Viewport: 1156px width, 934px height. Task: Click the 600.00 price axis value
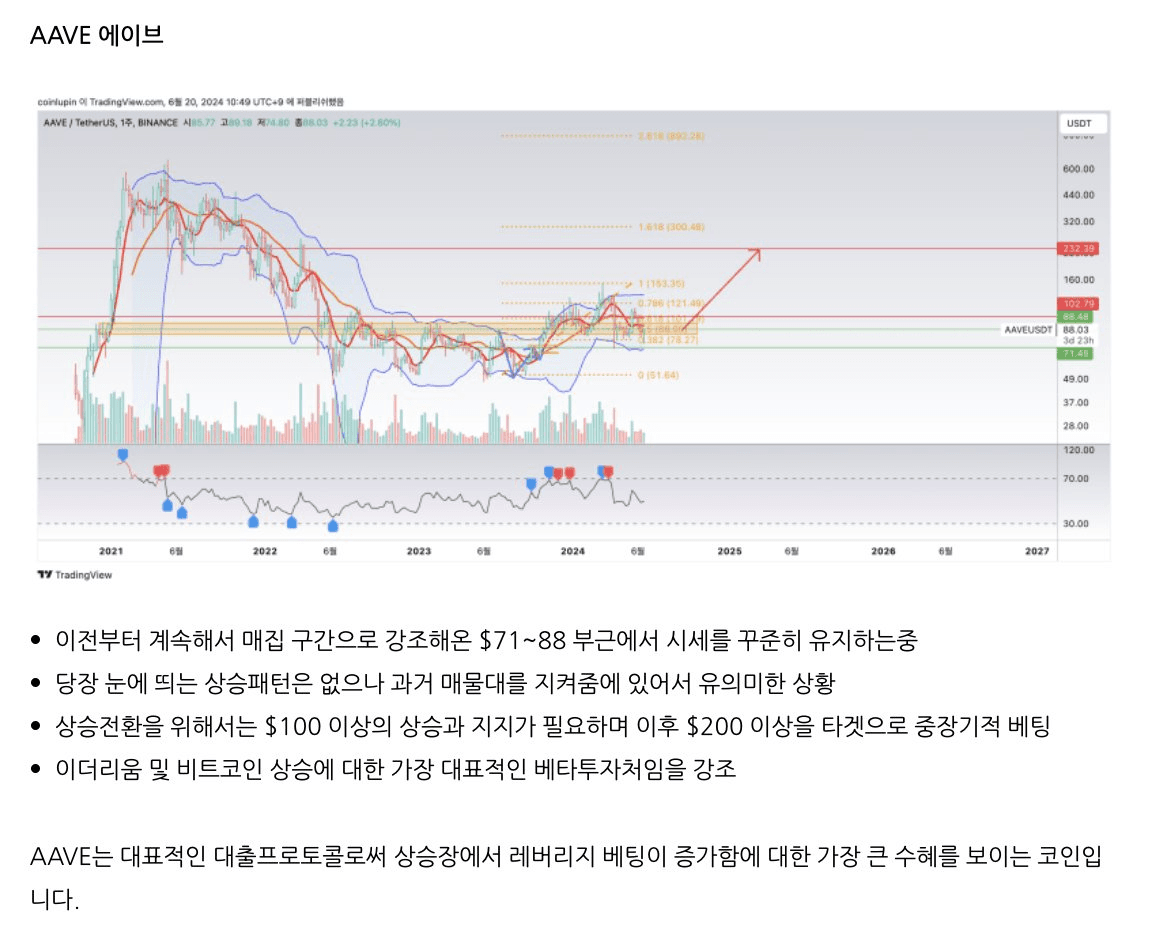[x=1078, y=169]
